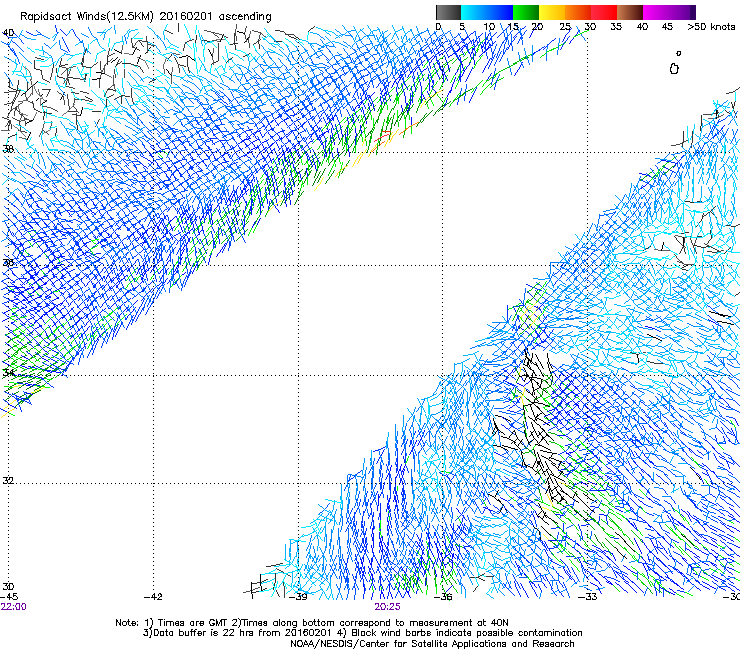Click the 'Data buffer is 22 hrs' note line
Image resolution: width=740 pixels, height=650 pixels.
coord(362,633)
